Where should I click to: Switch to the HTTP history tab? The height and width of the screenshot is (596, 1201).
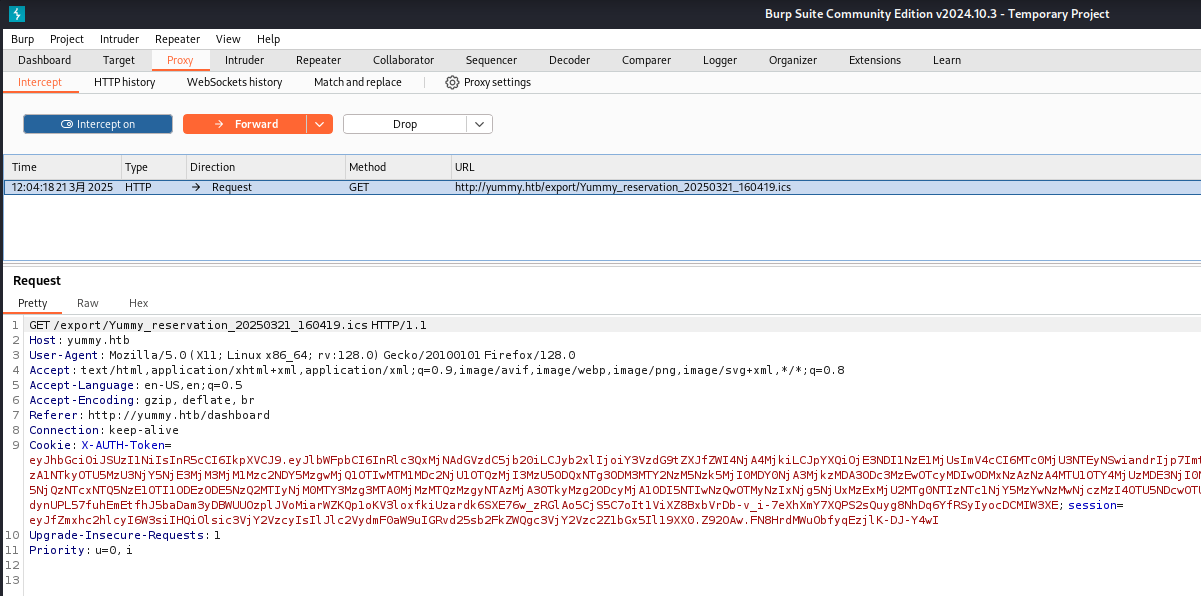(125, 82)
